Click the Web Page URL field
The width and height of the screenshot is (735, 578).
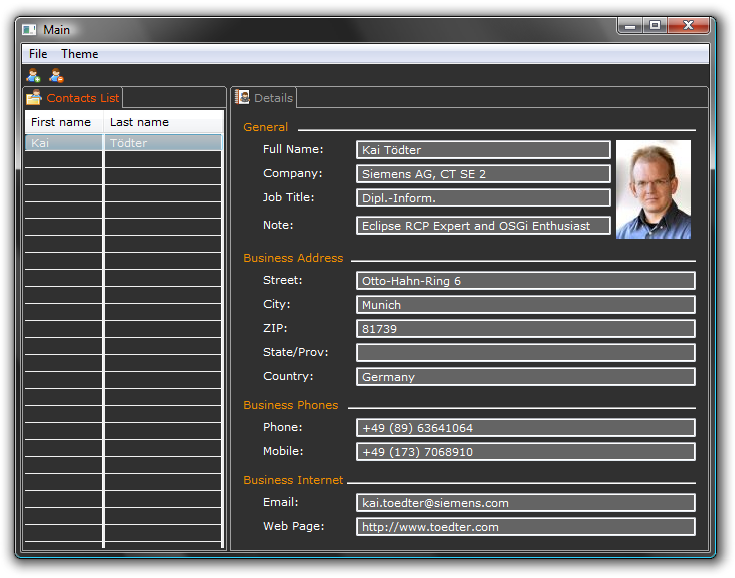(525, 526)
